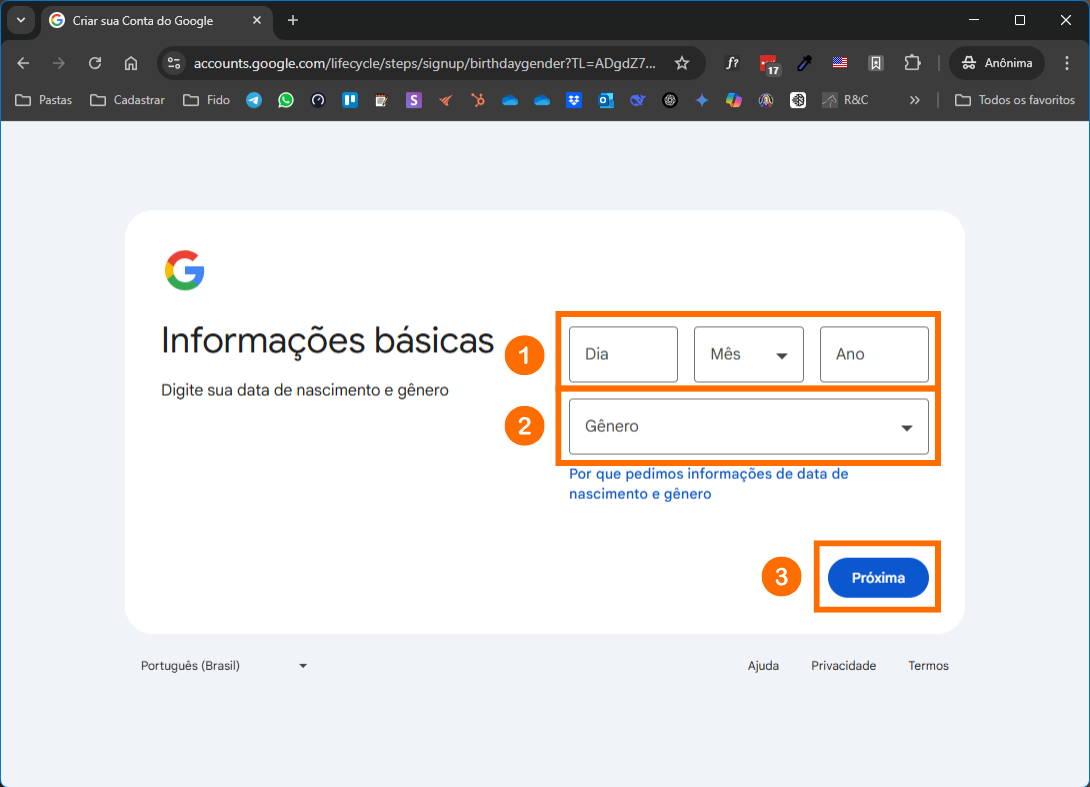Show more bookmarks via the overflow chevron
The image size is (1090, 787).
coord(914,100)
